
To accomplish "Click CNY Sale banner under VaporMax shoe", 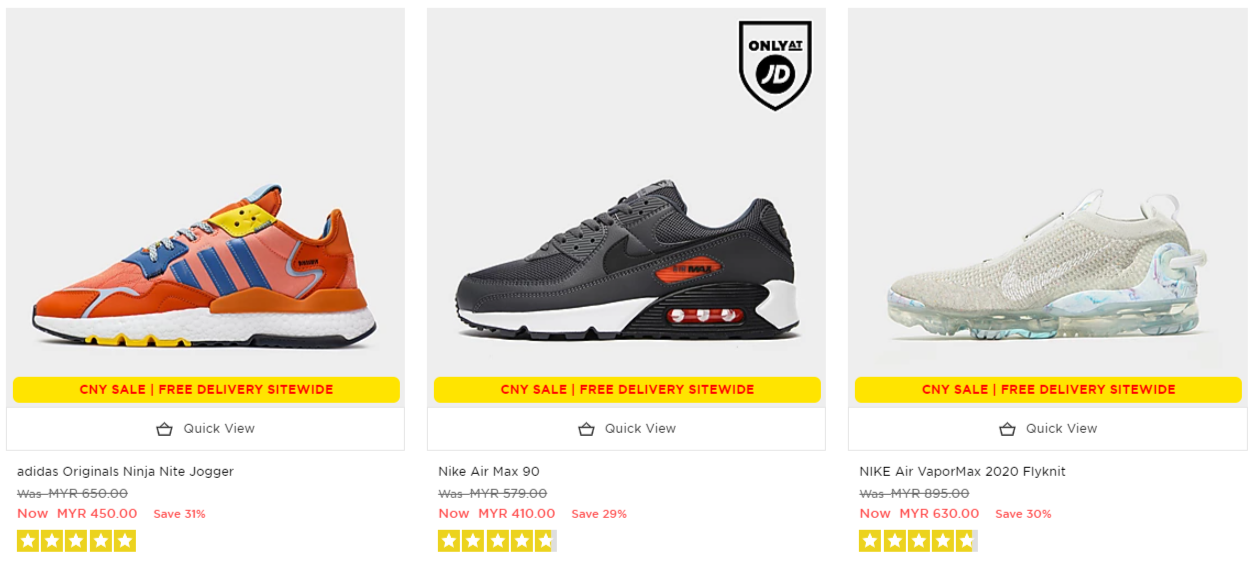I will point(1048,390).
